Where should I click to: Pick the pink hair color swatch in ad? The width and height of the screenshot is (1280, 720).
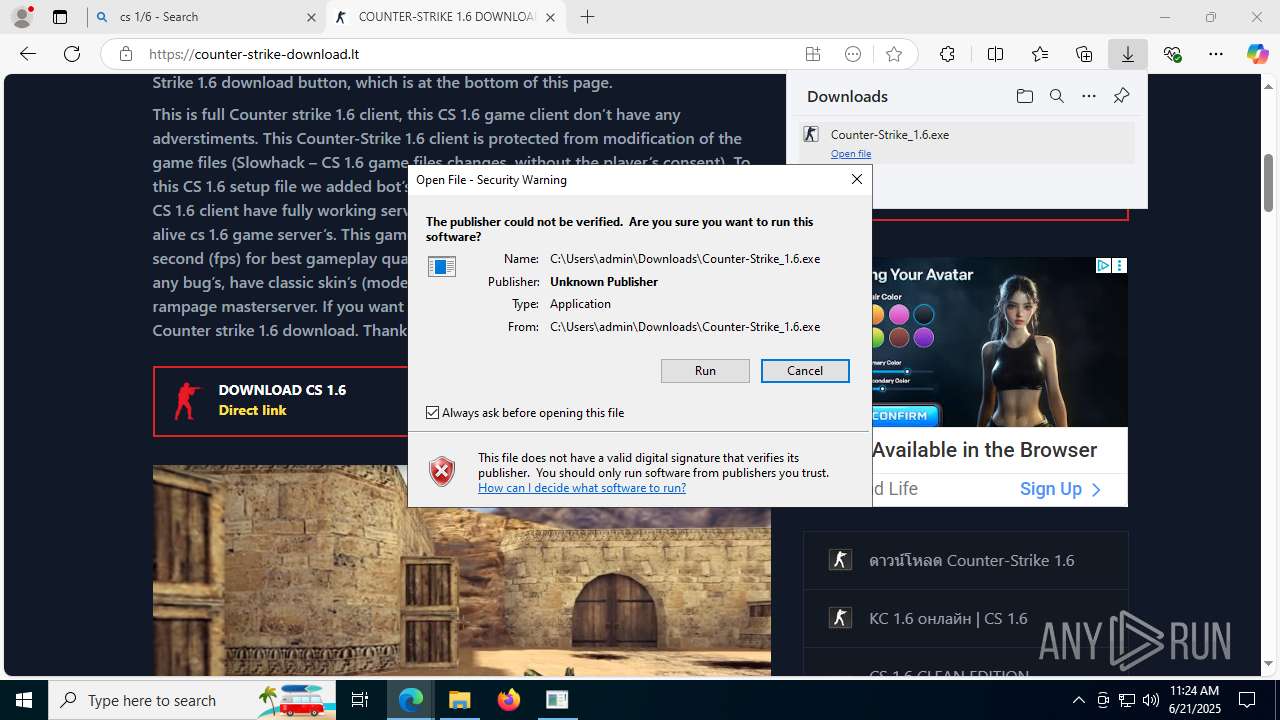(x=899, y=315)
